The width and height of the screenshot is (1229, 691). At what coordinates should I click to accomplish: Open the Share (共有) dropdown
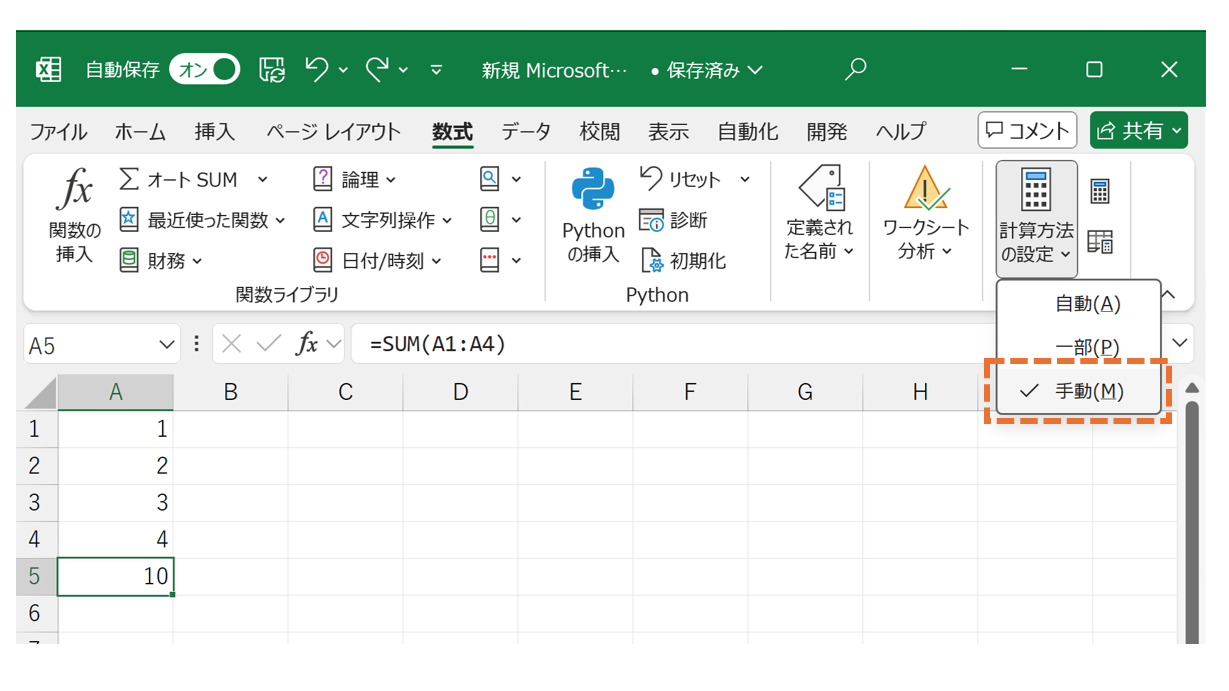tap(1139, 130)
